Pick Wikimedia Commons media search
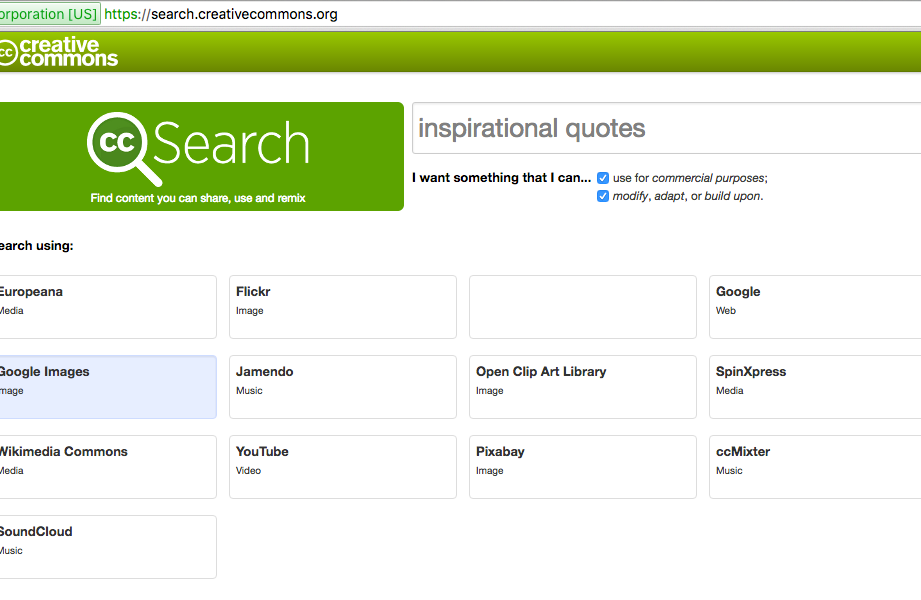This screenshot has height=600, width=921. [108, 467]
